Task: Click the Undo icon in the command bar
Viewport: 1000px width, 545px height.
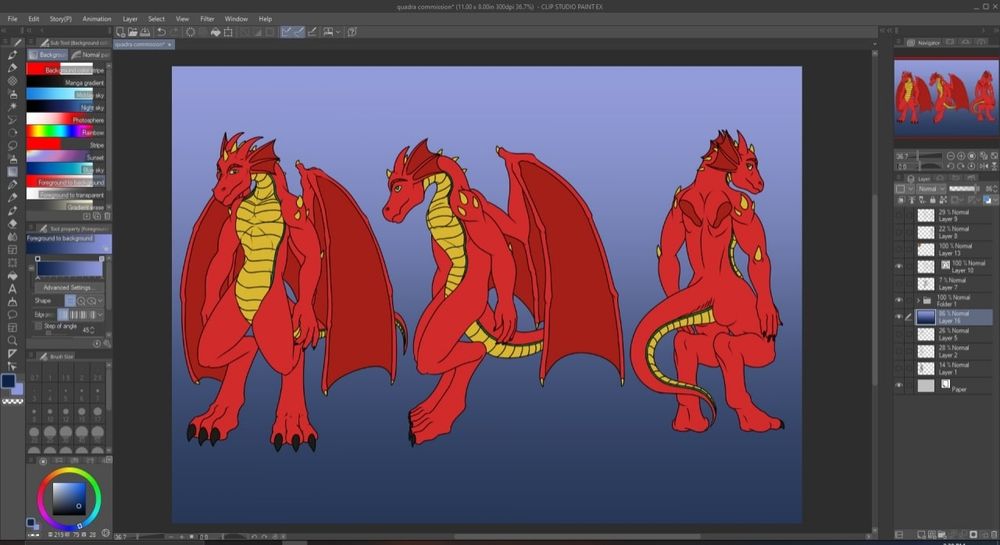Action: [161, 32]
